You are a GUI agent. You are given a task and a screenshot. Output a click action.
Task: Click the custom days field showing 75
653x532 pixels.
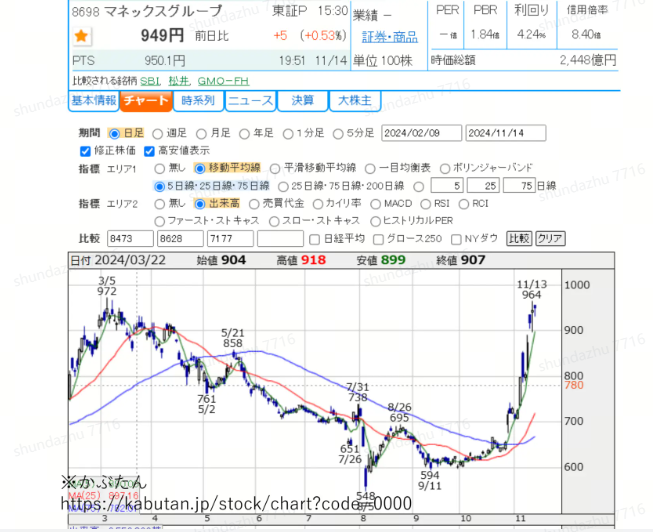click(x=519, y=185)
